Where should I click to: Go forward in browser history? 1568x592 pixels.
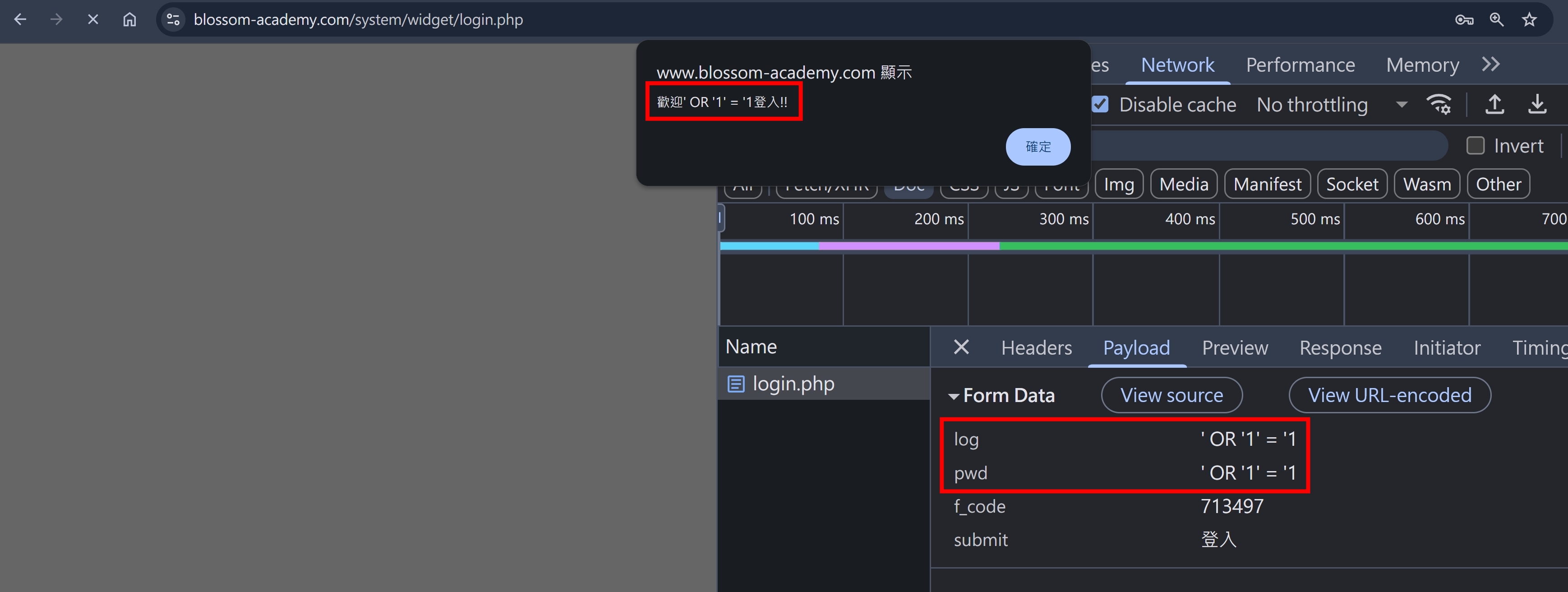click(56, 19)
